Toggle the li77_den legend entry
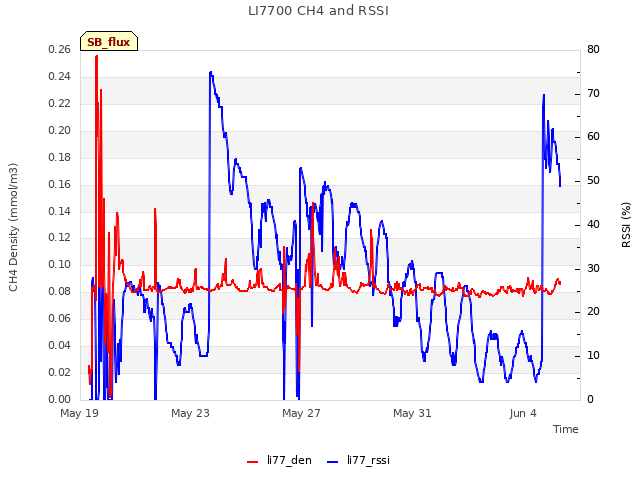 (279, 460)
